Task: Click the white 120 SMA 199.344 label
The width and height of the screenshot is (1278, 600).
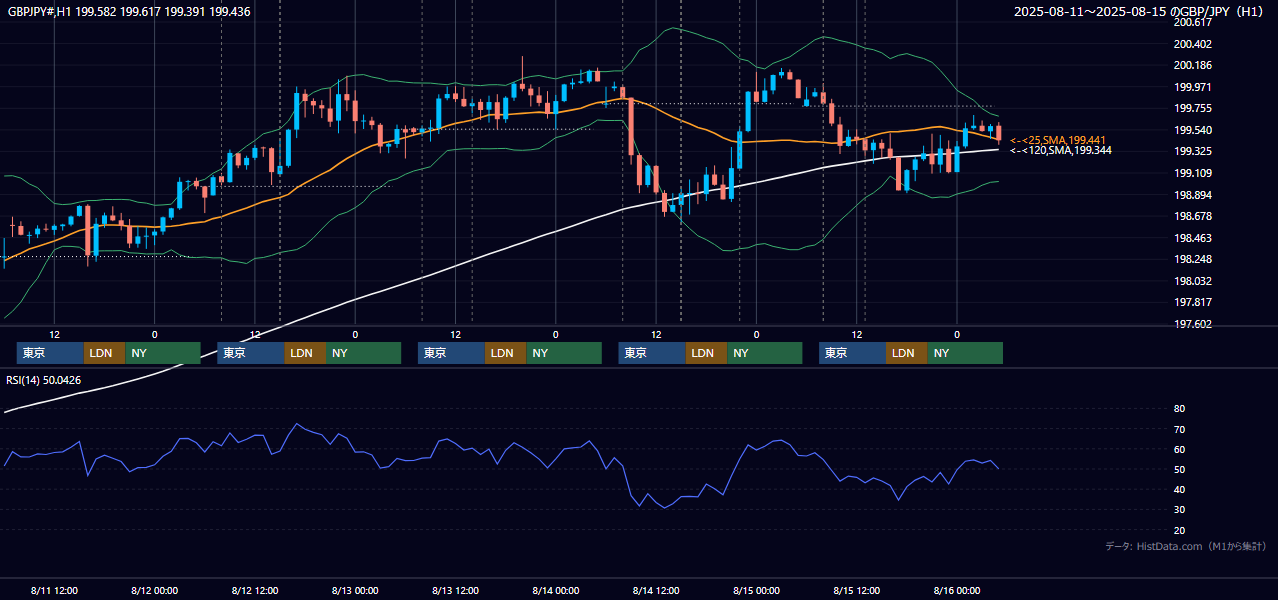Action: [x=1060, y=150]
